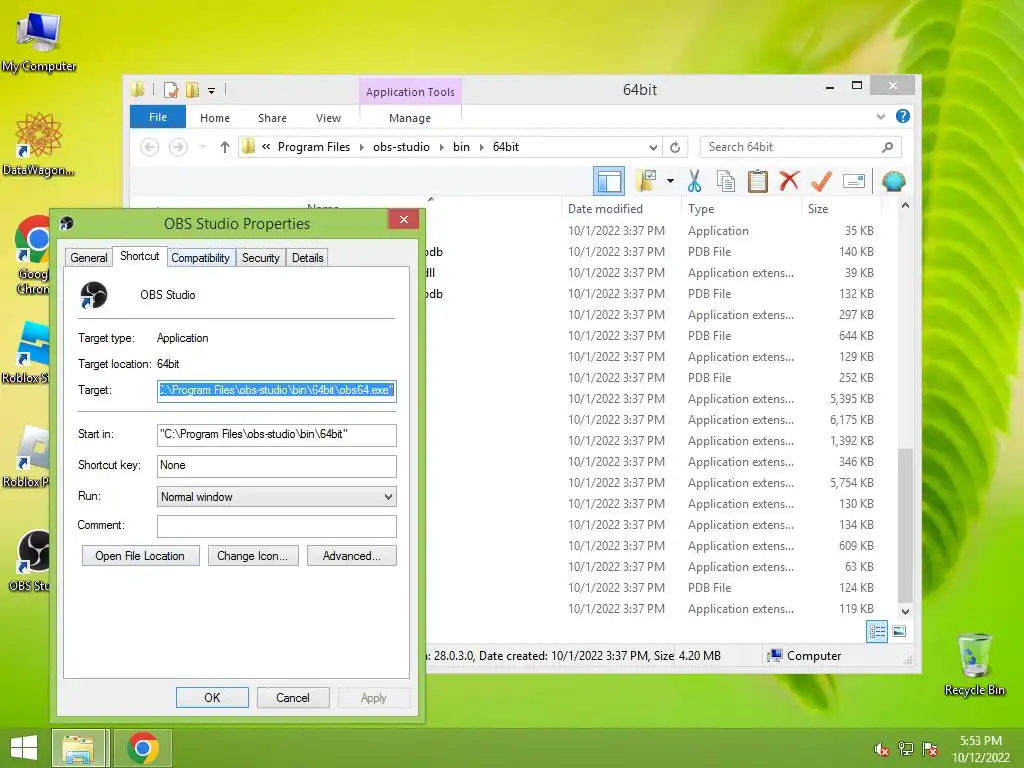Click the network tray icon
Viewport: 1024px width, 768px height.
pyautogui.click(x=906, y=749)
